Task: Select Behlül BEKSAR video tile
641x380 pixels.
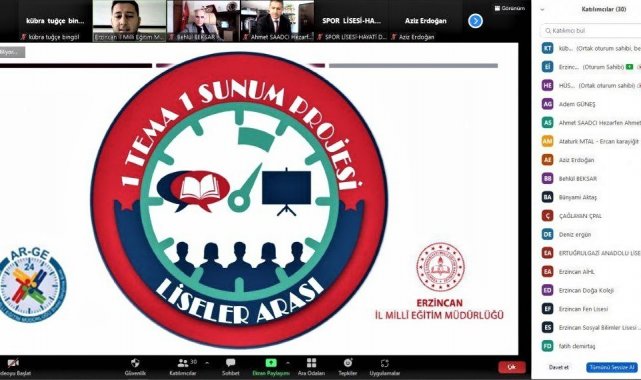Action: pyautogui.click(x=203, y=21)
